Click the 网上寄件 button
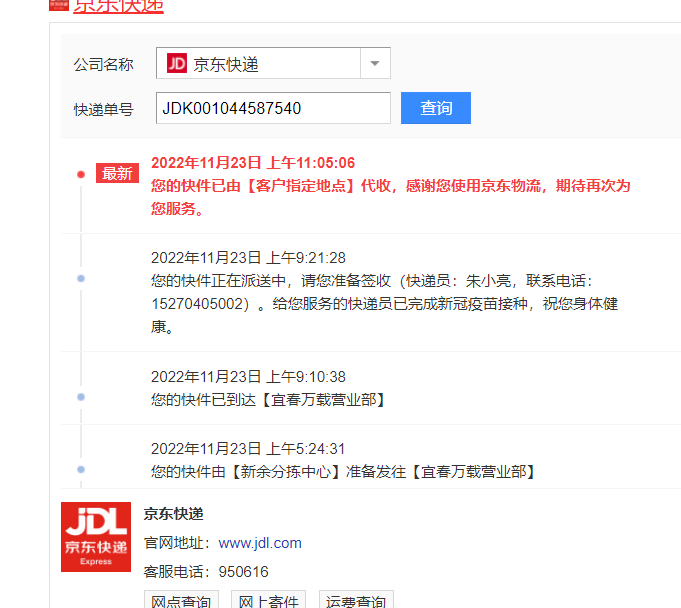681x608 pixels. (x=268, y=600)
